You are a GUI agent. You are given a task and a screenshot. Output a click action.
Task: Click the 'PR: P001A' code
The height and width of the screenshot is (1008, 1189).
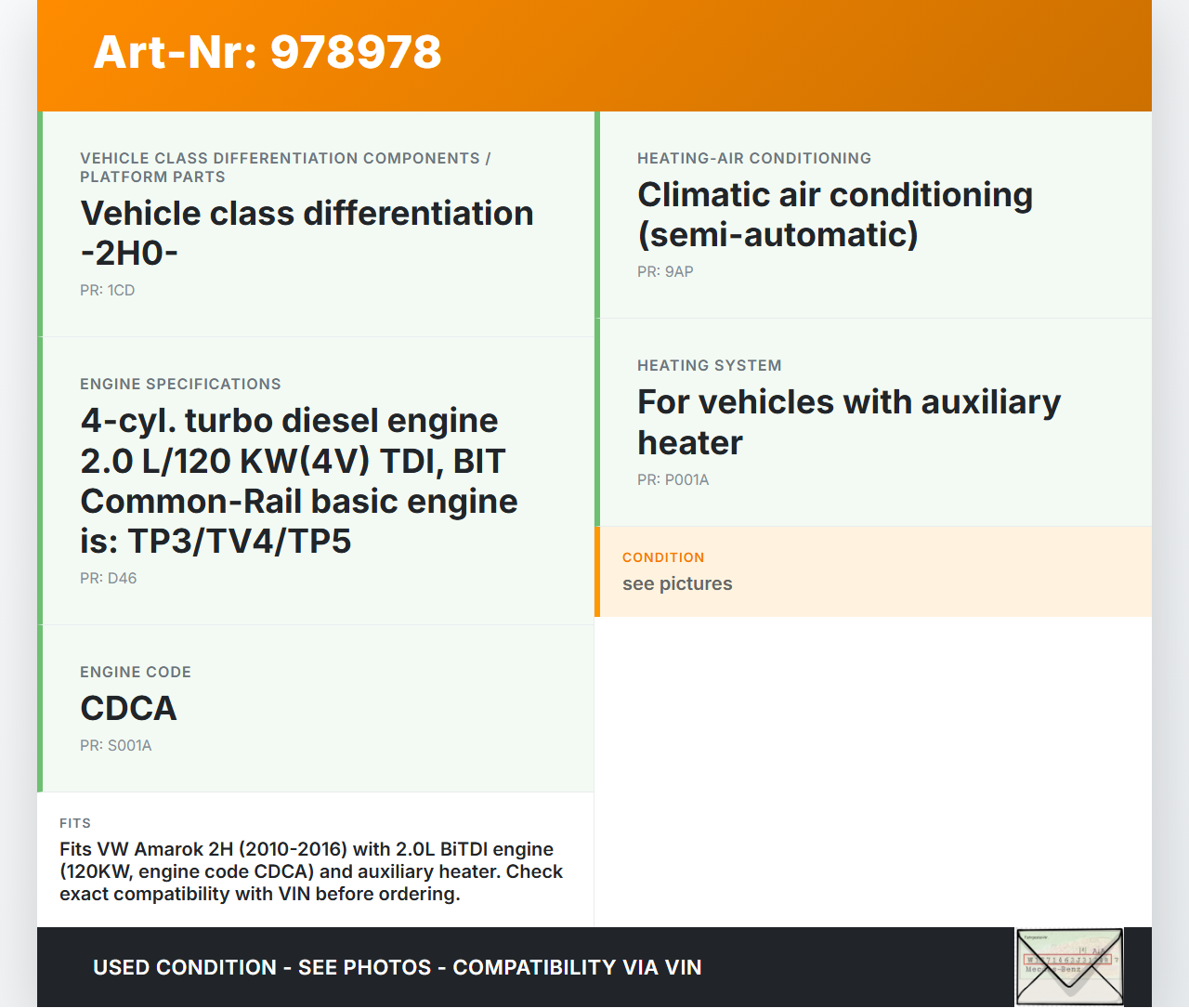click(x=673, y=479)
